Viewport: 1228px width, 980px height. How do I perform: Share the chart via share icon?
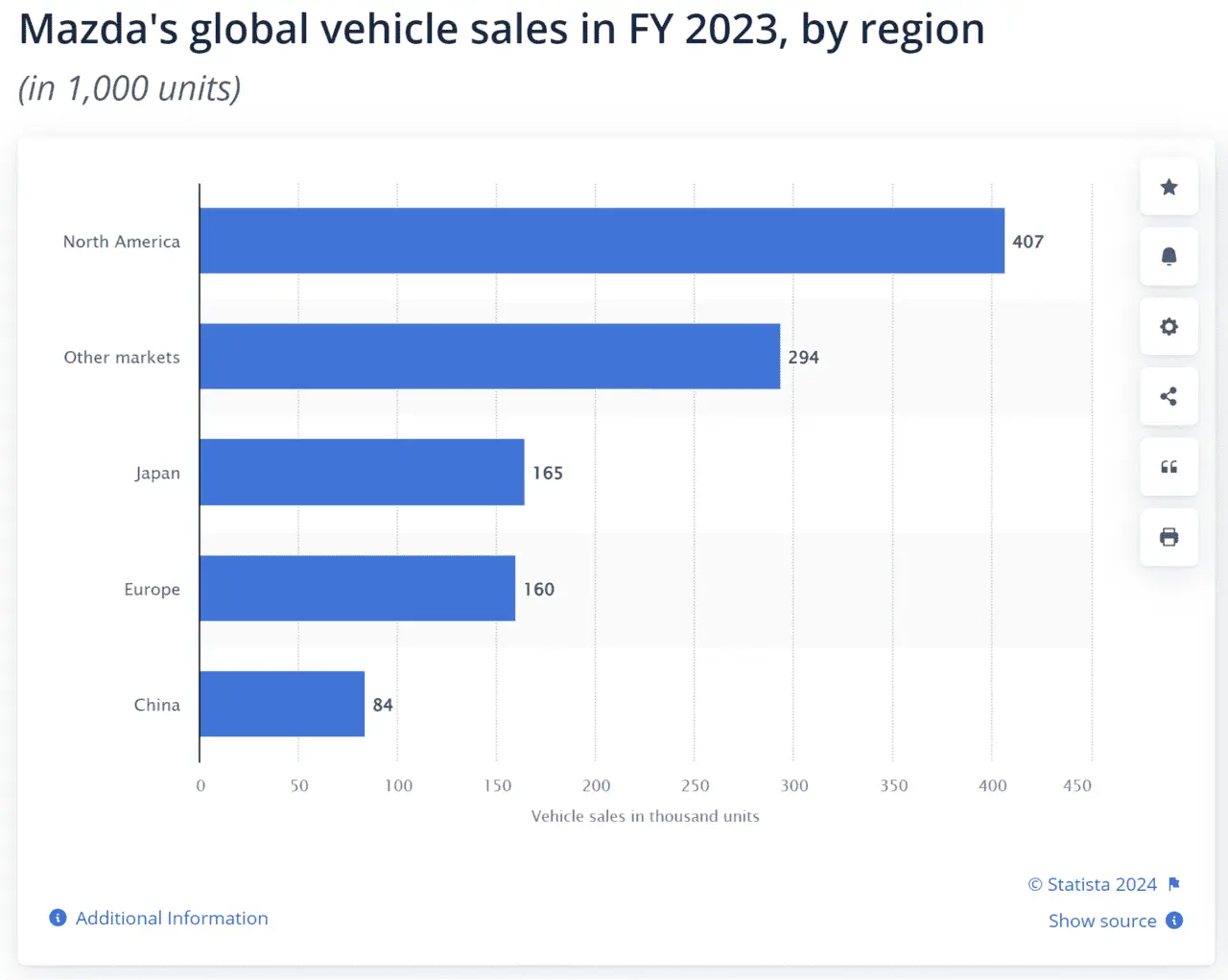(1169, 396)
